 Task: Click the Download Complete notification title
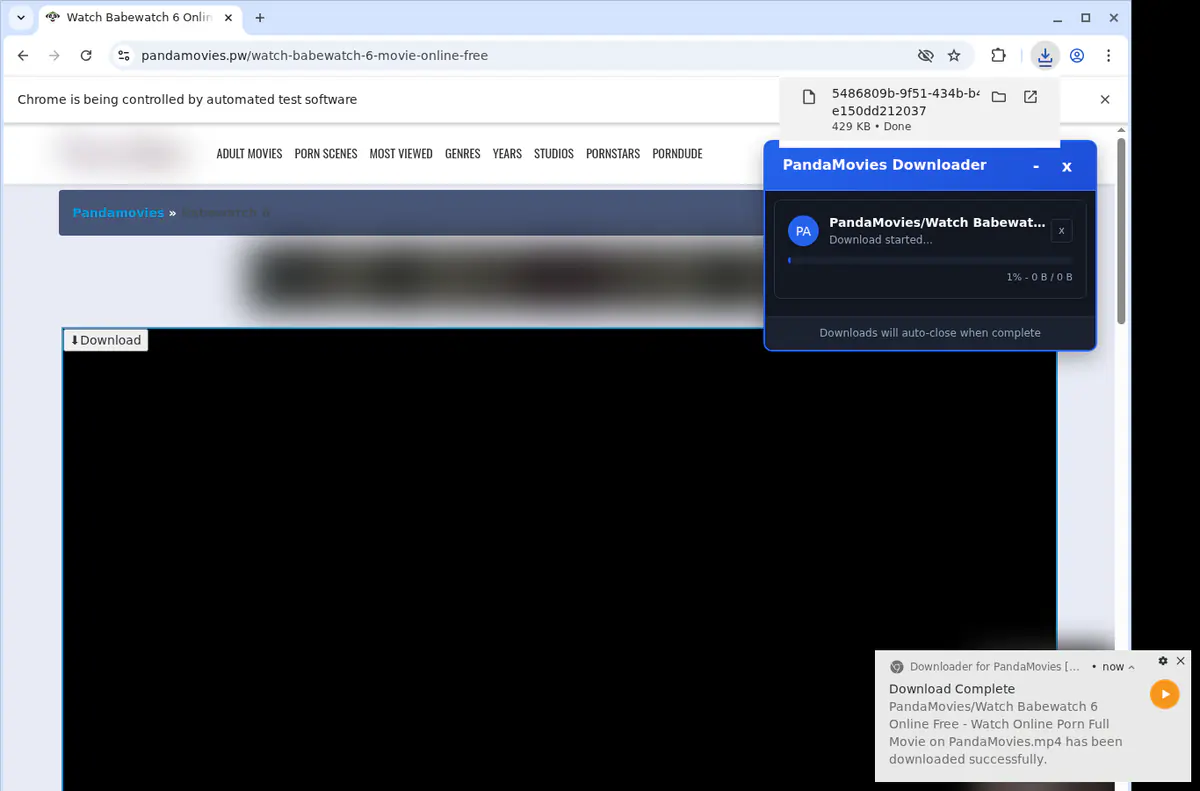pos(952,689)
